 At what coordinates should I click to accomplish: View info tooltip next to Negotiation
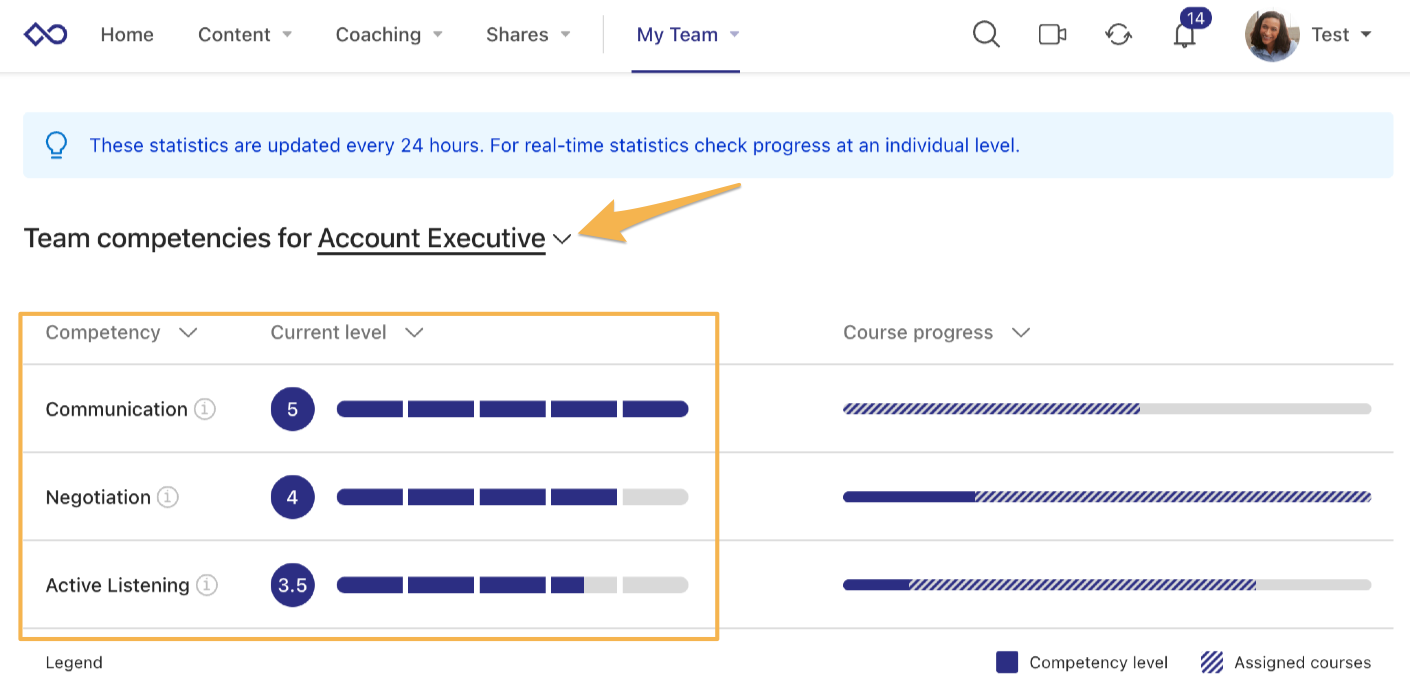click(169, 497)
